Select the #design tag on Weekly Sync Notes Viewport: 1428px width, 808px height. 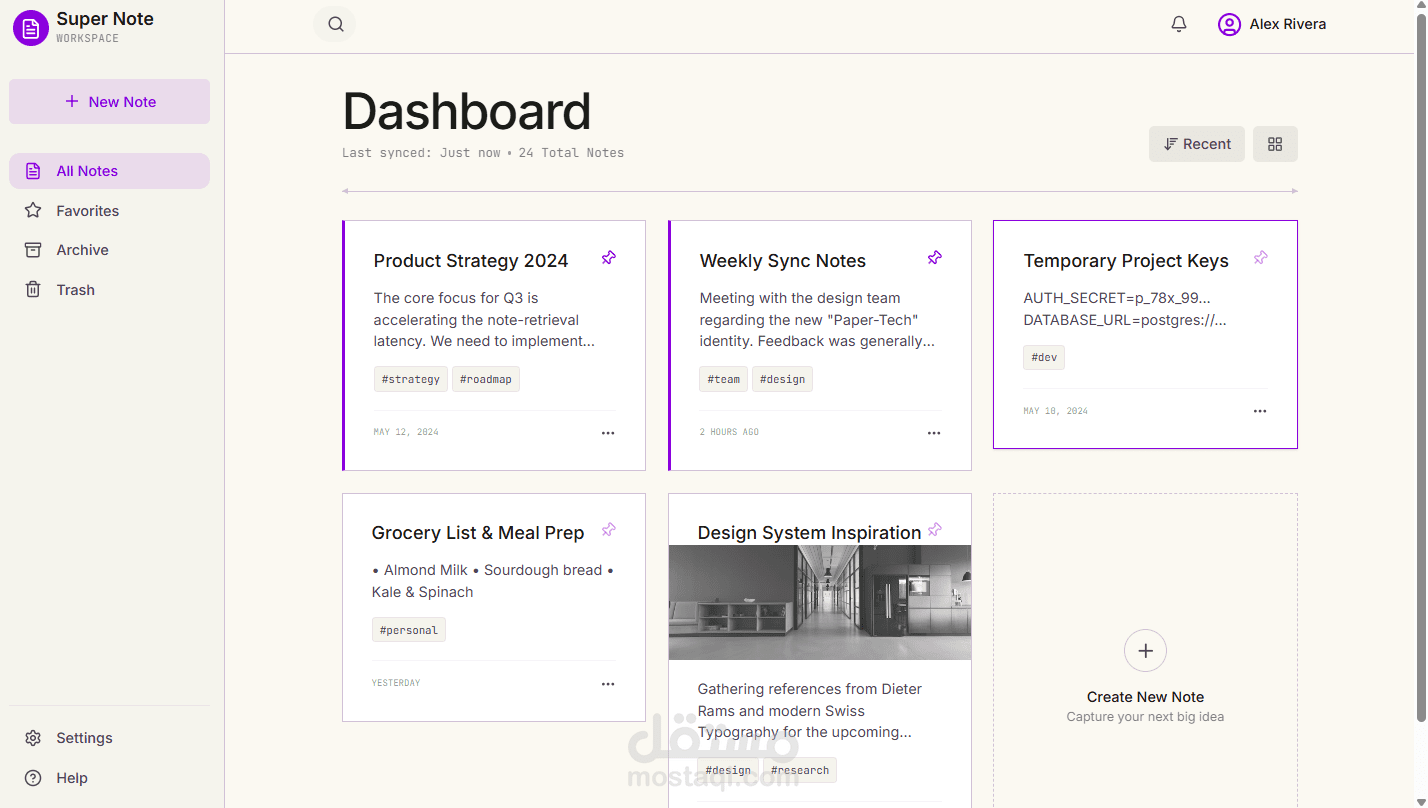pos(782,379)
